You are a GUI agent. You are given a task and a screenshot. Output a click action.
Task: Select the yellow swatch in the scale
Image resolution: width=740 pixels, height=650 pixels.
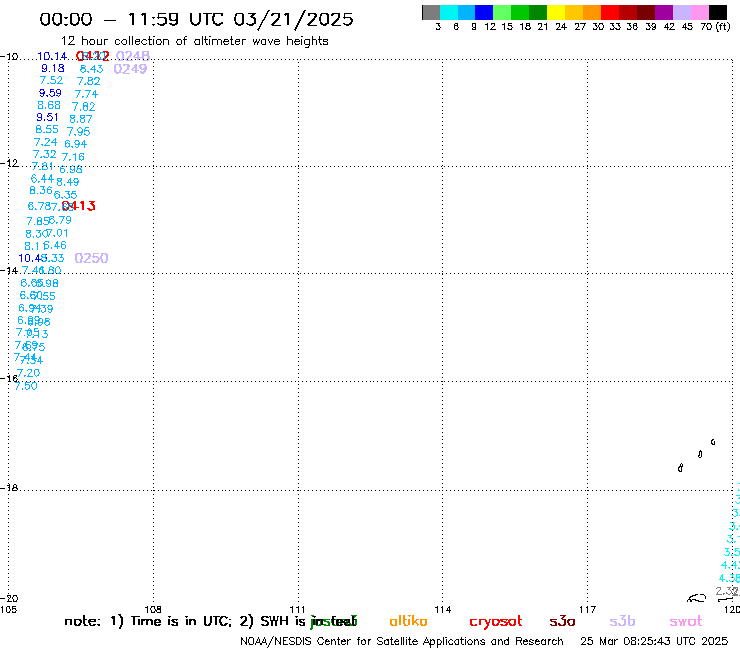pyautogui.click(x=556, y=12)
